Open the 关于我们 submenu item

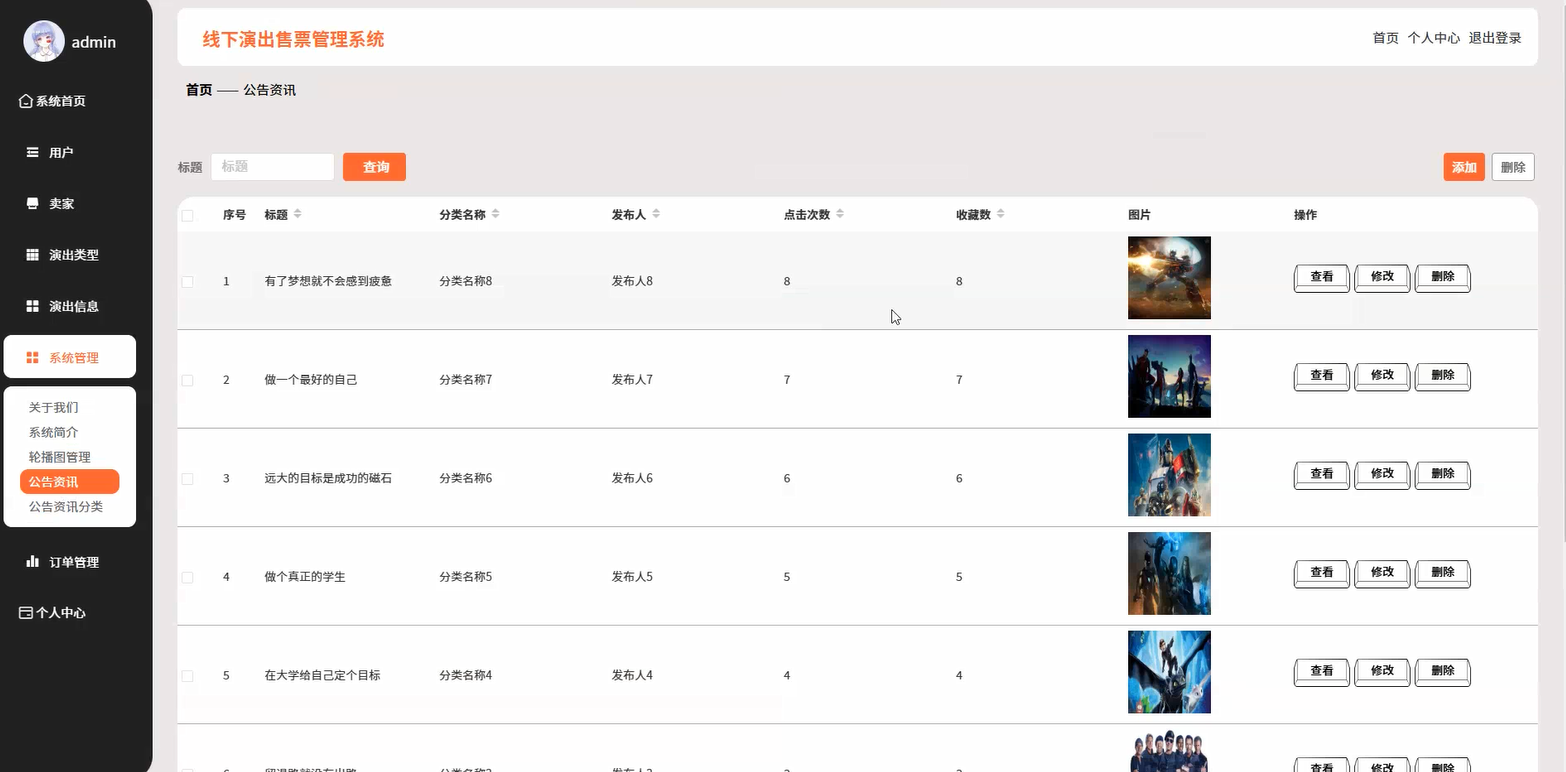[x=54, y=407]
